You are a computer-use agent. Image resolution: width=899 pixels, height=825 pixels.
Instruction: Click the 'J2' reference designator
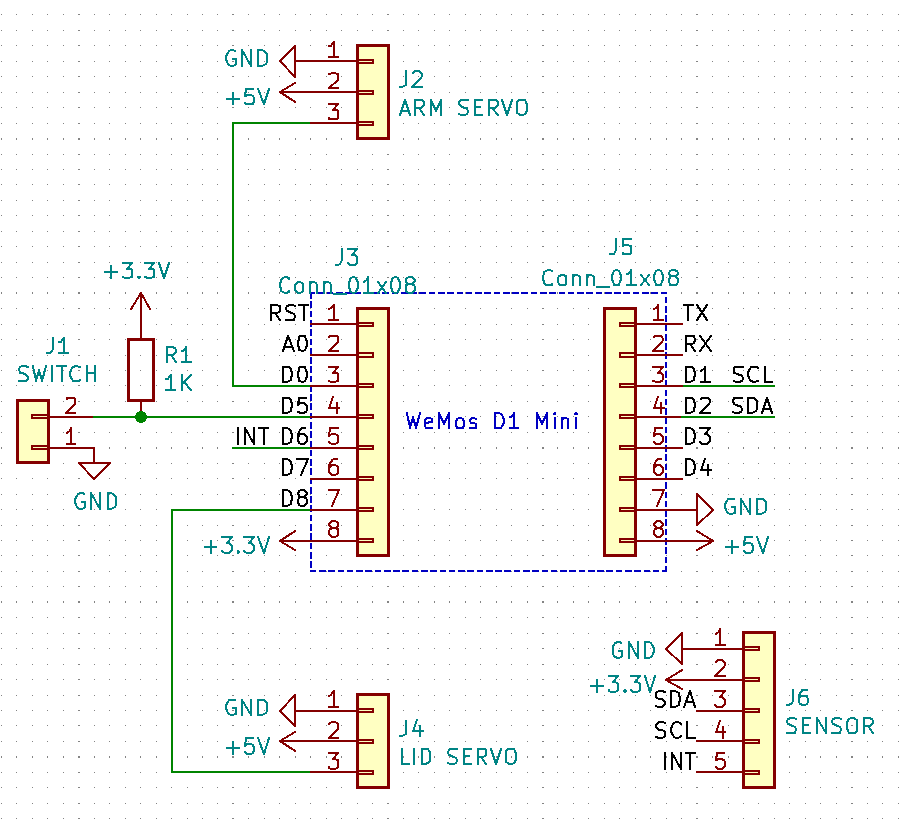point(411,79)
